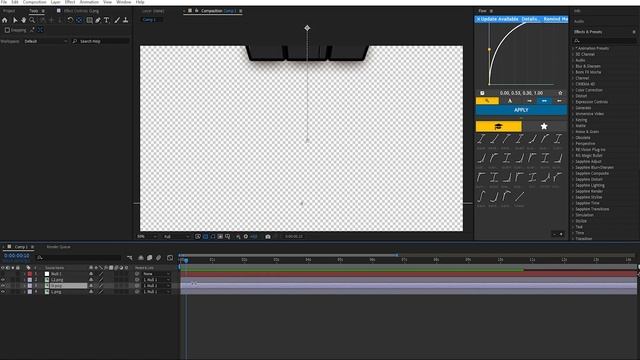Toggle visibility eye of layer 3
Screen dimensions: 640x360
3,286
